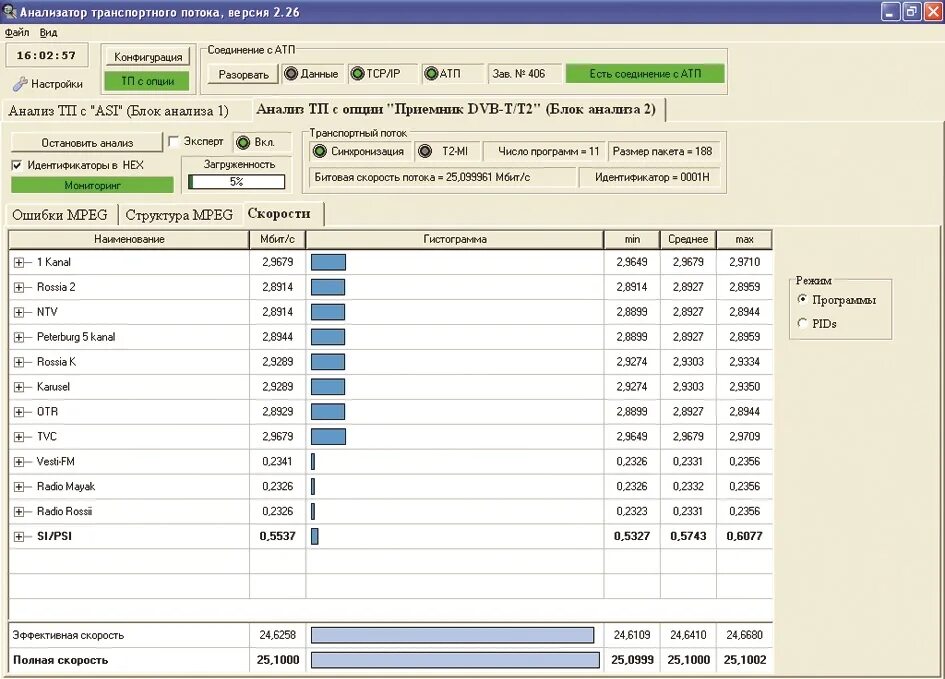Click the Данные status indicator LED
Screen dimensions: 945x679
pos(291,74)
